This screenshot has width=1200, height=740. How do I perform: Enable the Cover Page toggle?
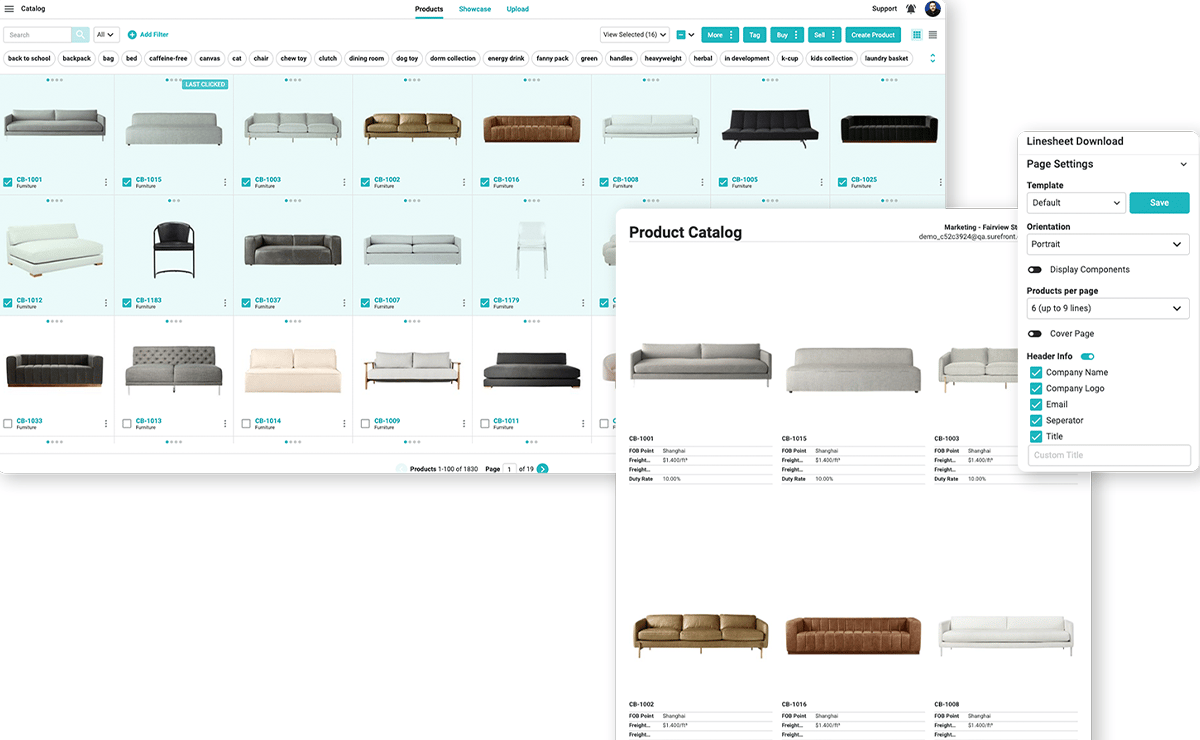tap(1035, 333)
